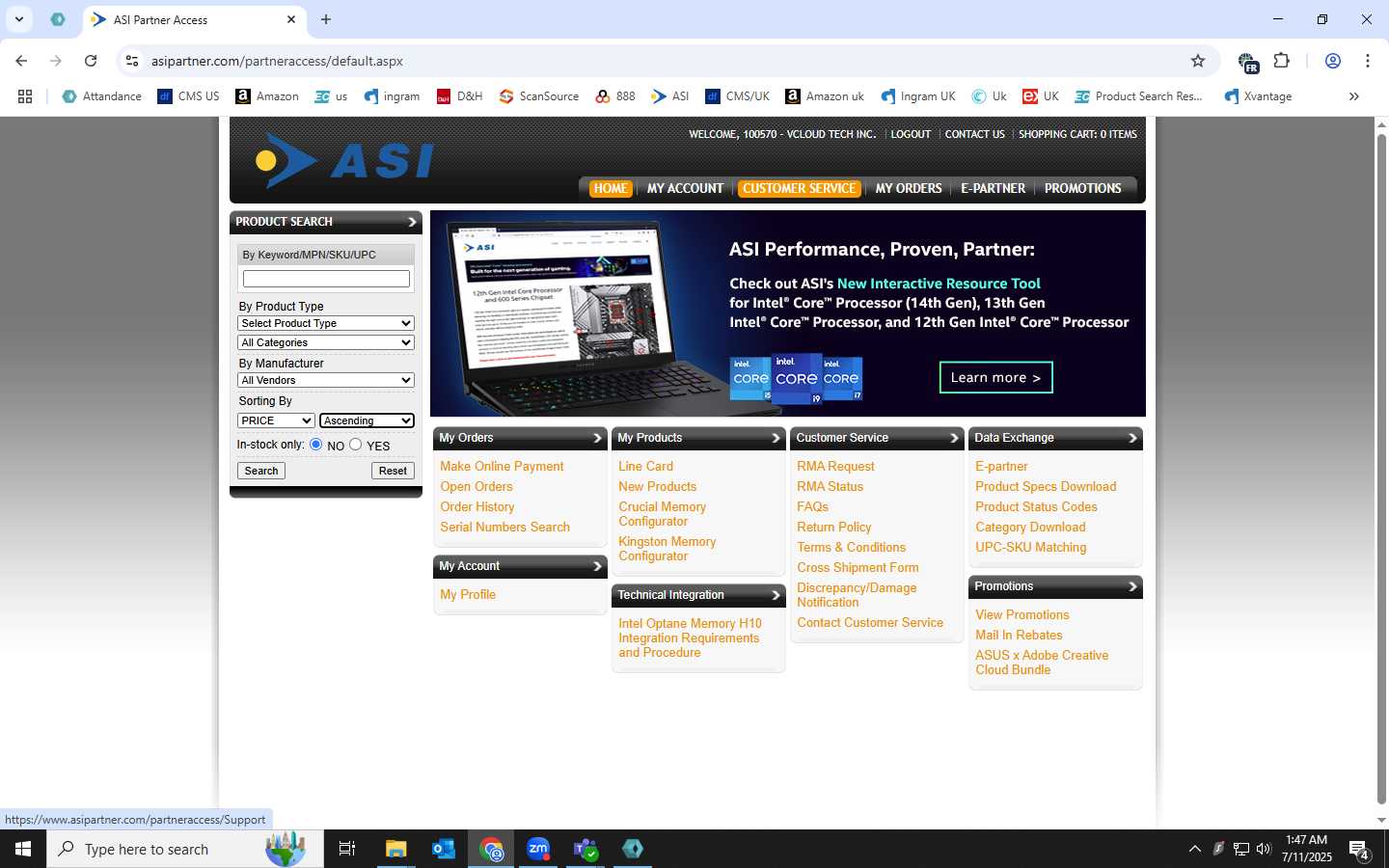Open the Product Search Res... bookmark
1389x868 pixels.
1138,96
